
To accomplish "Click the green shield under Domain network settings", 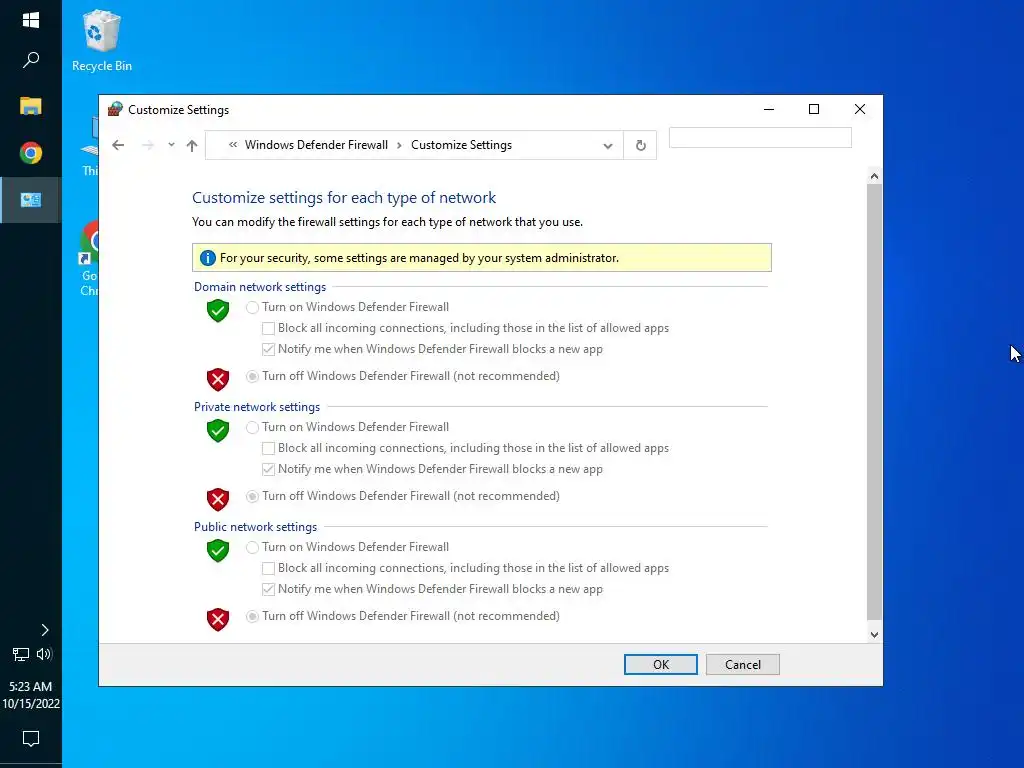I will [217, 310].
